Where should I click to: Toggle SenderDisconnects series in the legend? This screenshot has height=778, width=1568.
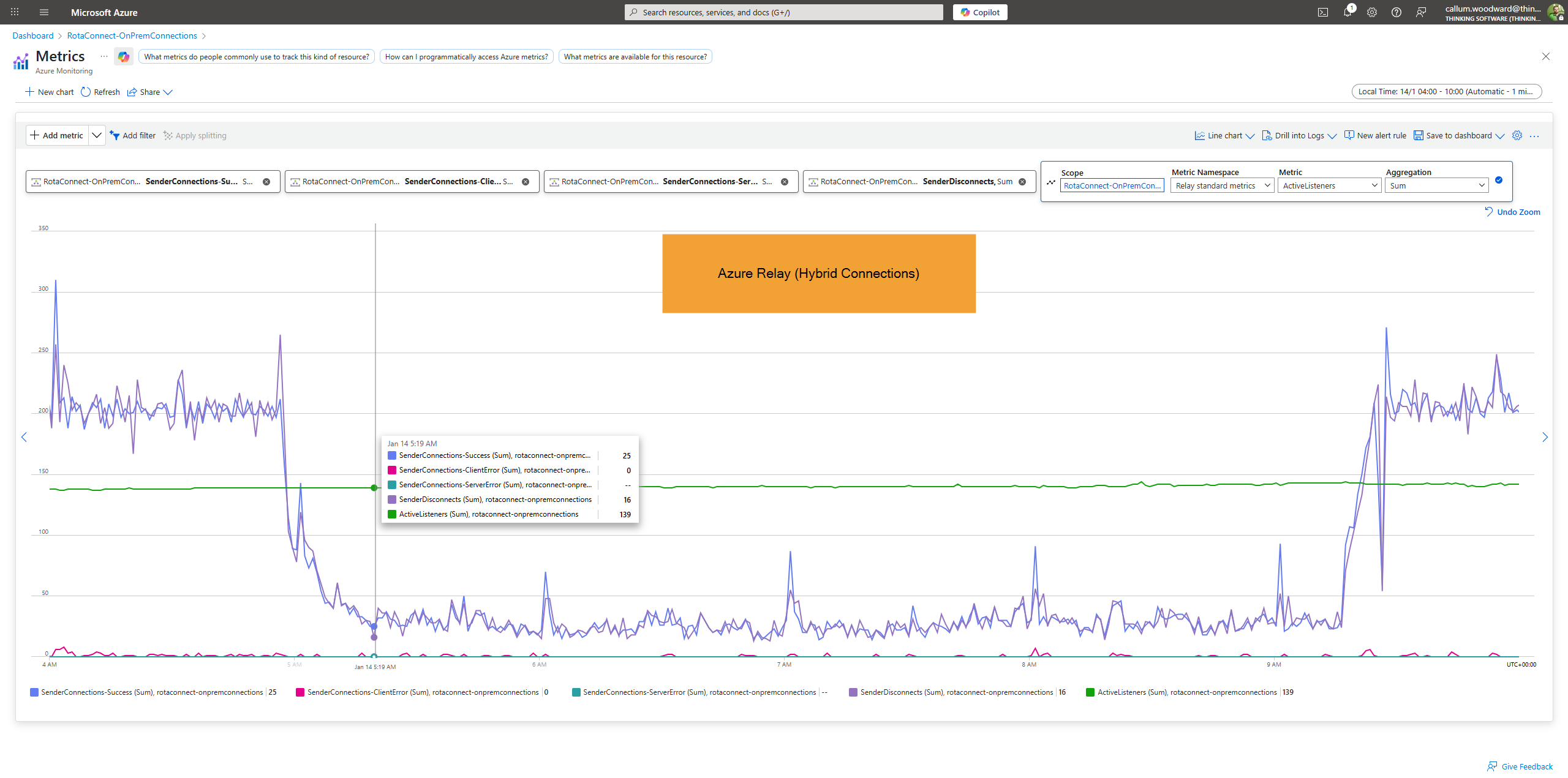click(x=956, y=692)
